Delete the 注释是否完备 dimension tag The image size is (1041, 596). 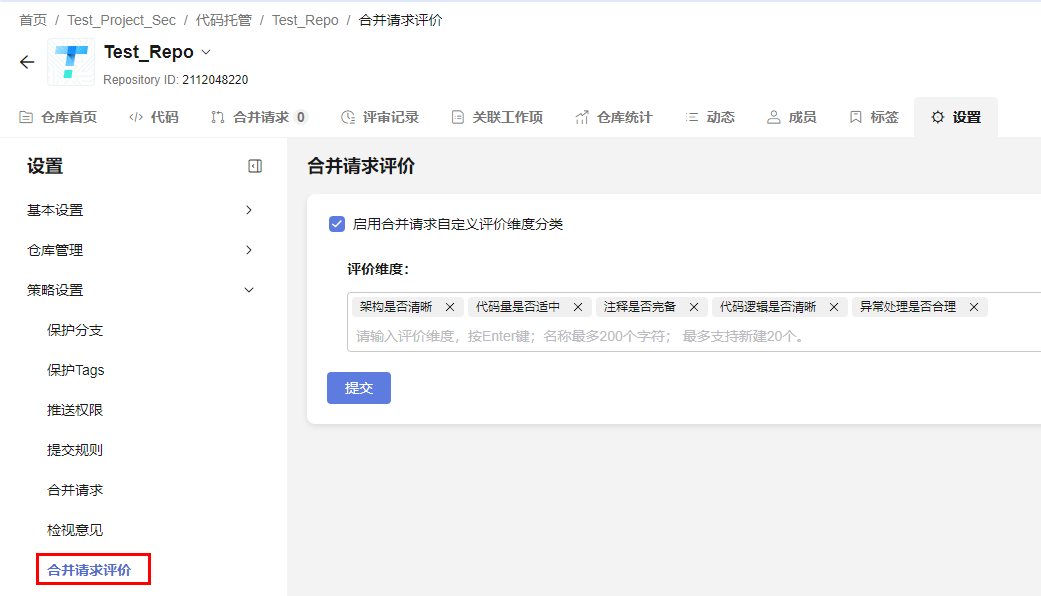[x=694, y=307]
